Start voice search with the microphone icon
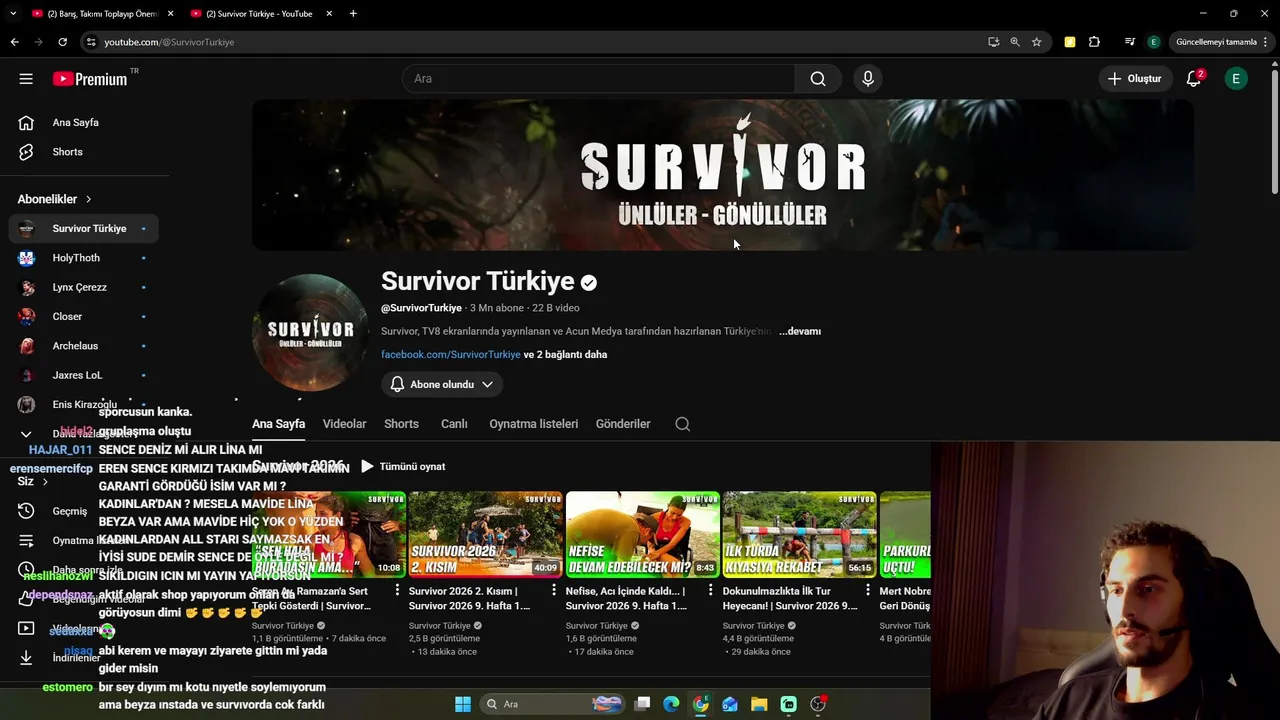 click(868, 79)
